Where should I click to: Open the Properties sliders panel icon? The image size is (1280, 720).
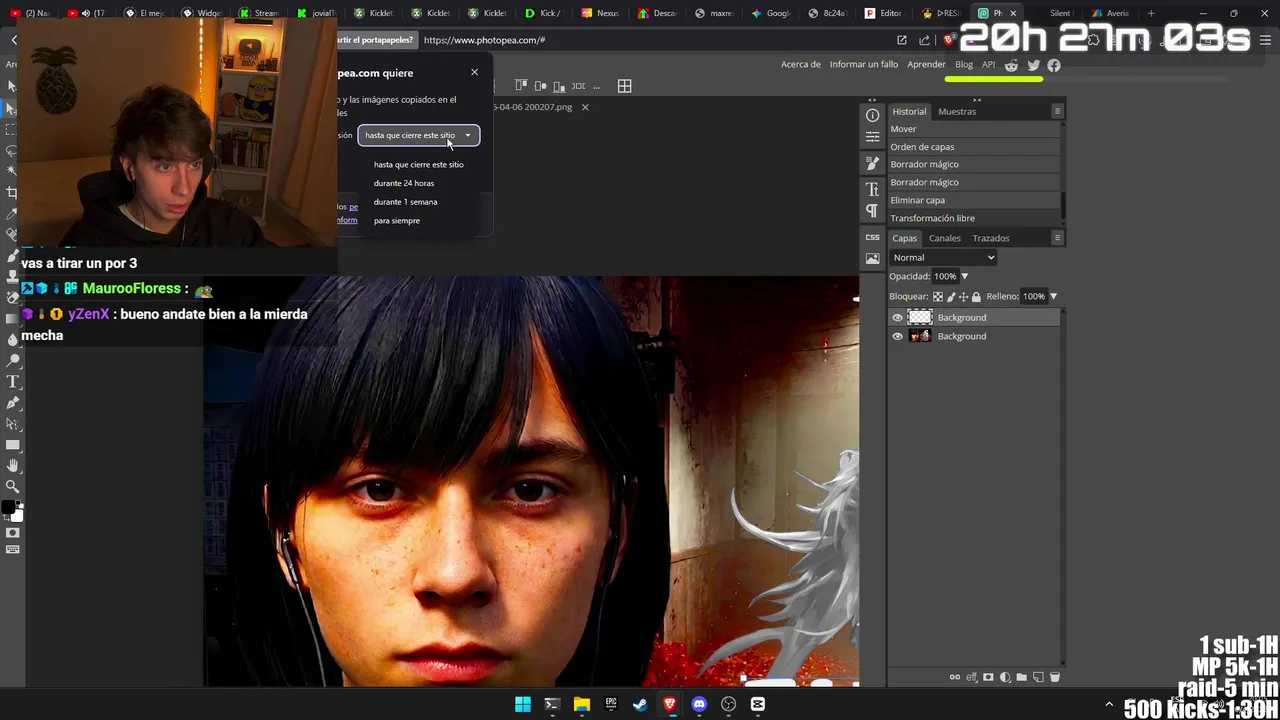pos(872,137)
